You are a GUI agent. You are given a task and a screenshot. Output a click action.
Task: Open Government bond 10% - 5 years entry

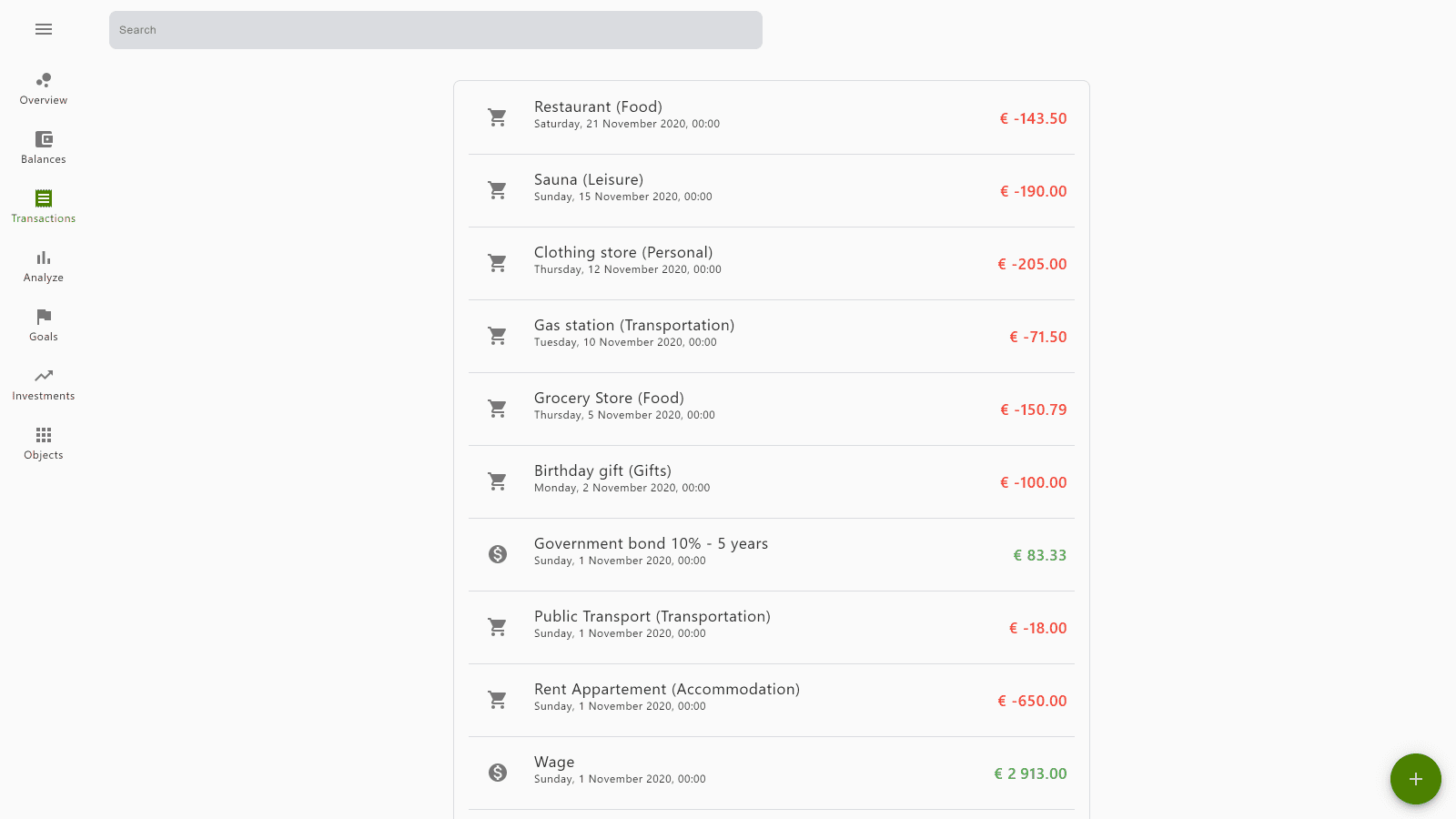click(x=772, y=555)
